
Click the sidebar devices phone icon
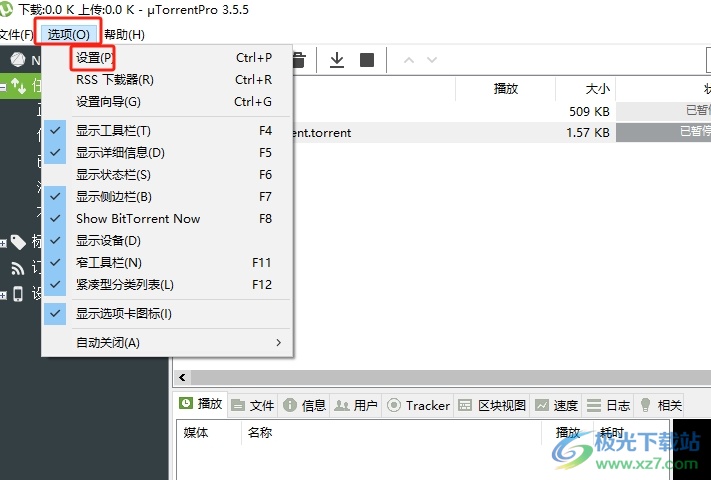(x=18, y=294)
